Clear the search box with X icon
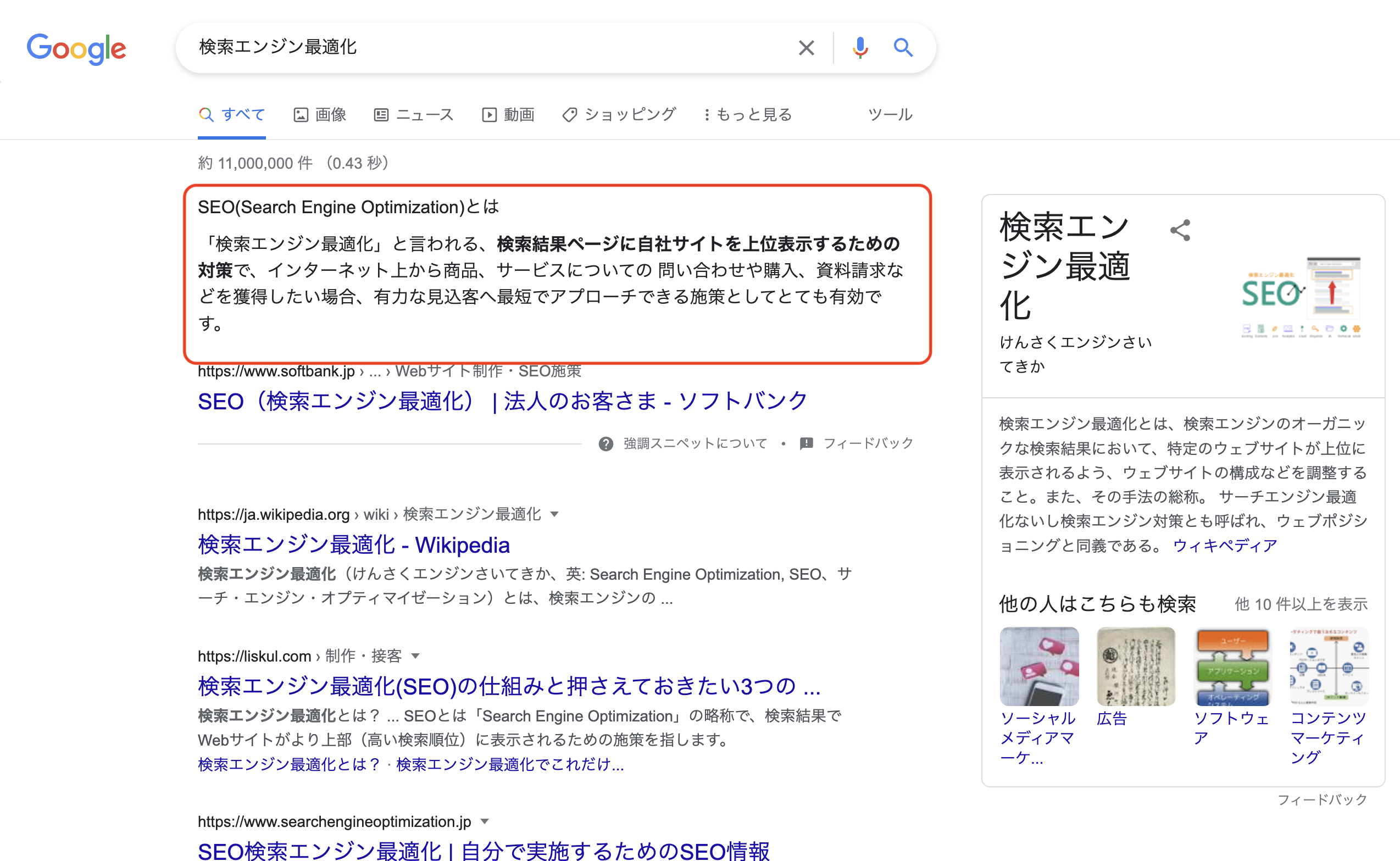 click(x=805, y=48)
